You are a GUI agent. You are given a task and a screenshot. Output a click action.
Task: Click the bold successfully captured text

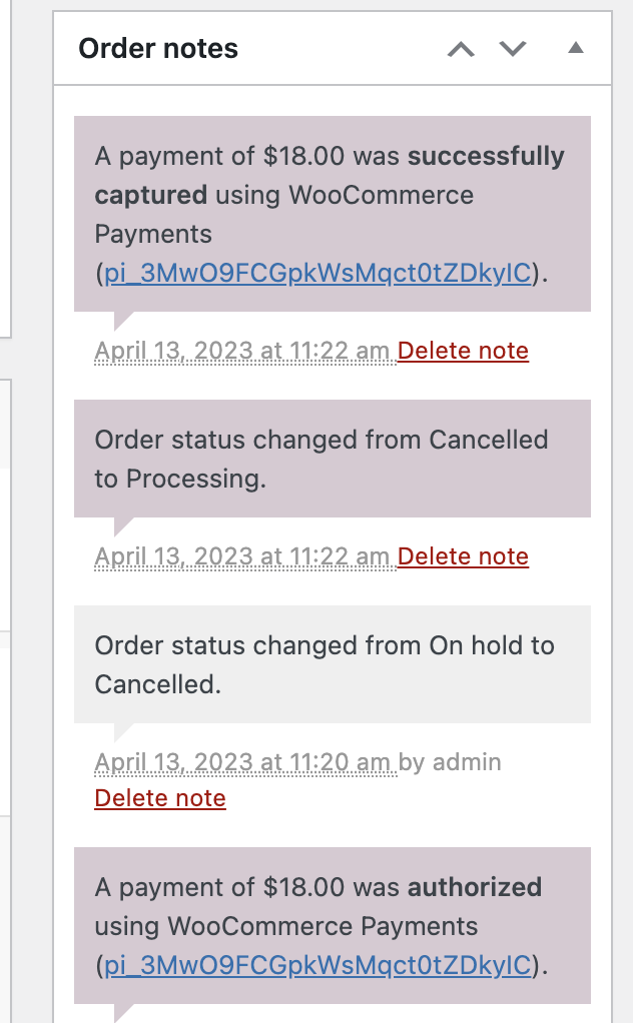[486, 156]
